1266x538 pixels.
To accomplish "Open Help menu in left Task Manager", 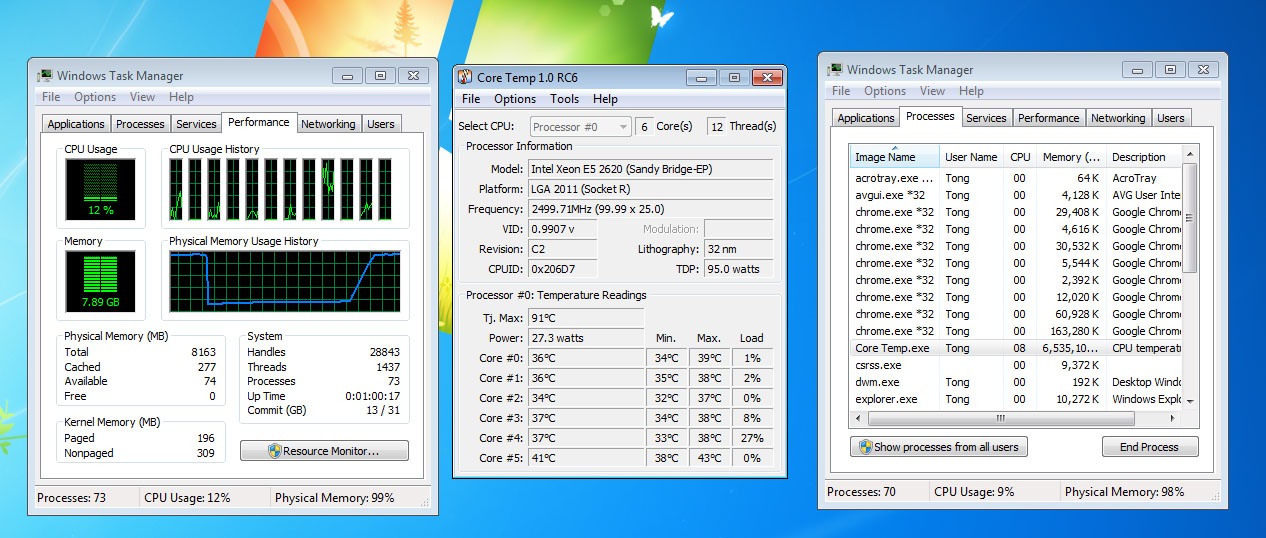I will 181,97.
